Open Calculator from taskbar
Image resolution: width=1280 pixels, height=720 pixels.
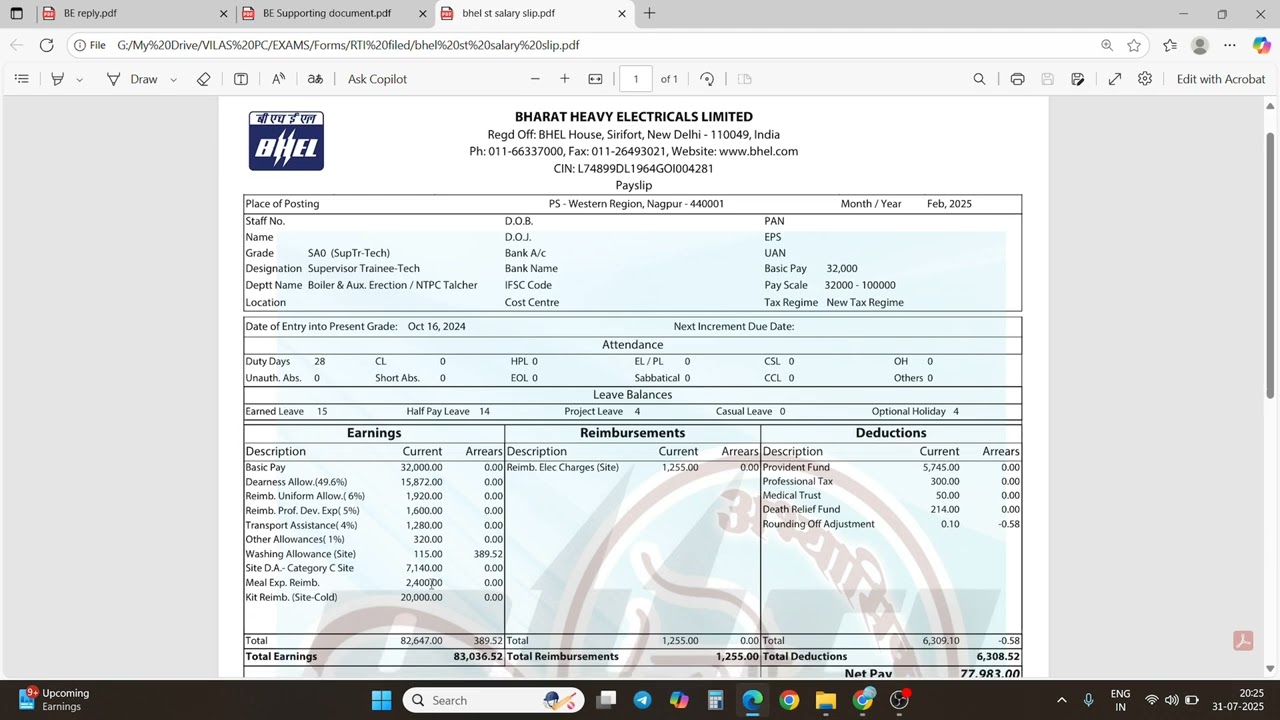716,700
